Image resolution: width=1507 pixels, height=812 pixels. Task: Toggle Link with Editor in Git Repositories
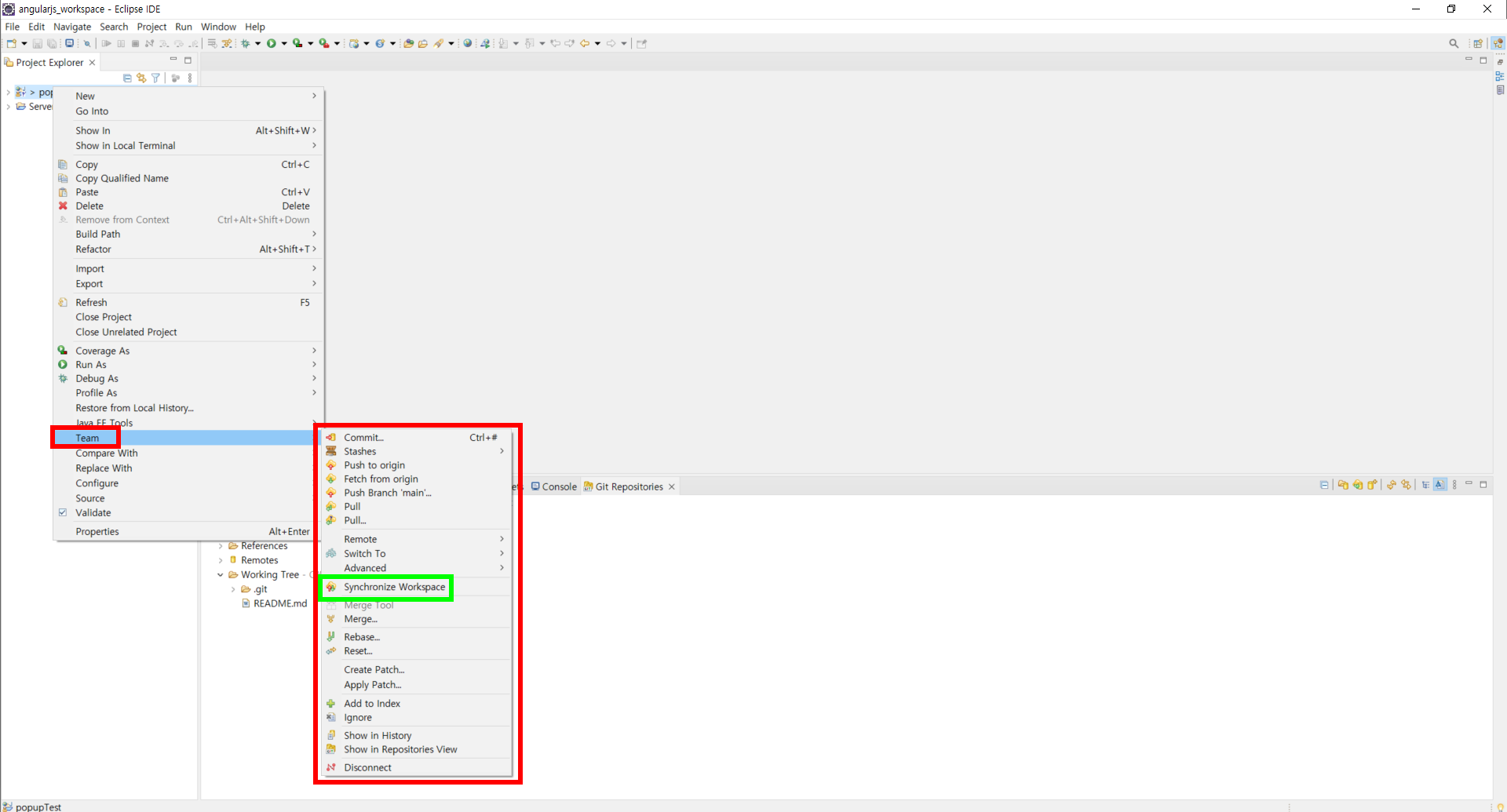(1406, 485)
